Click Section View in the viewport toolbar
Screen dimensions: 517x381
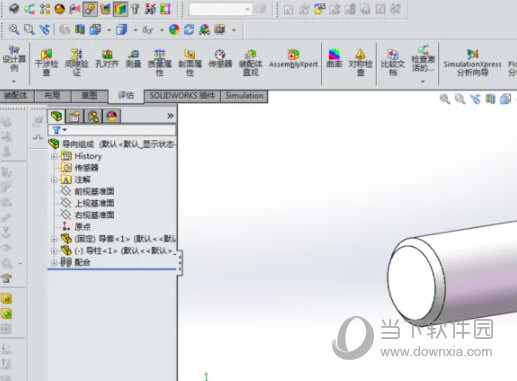tap(490, 99)
